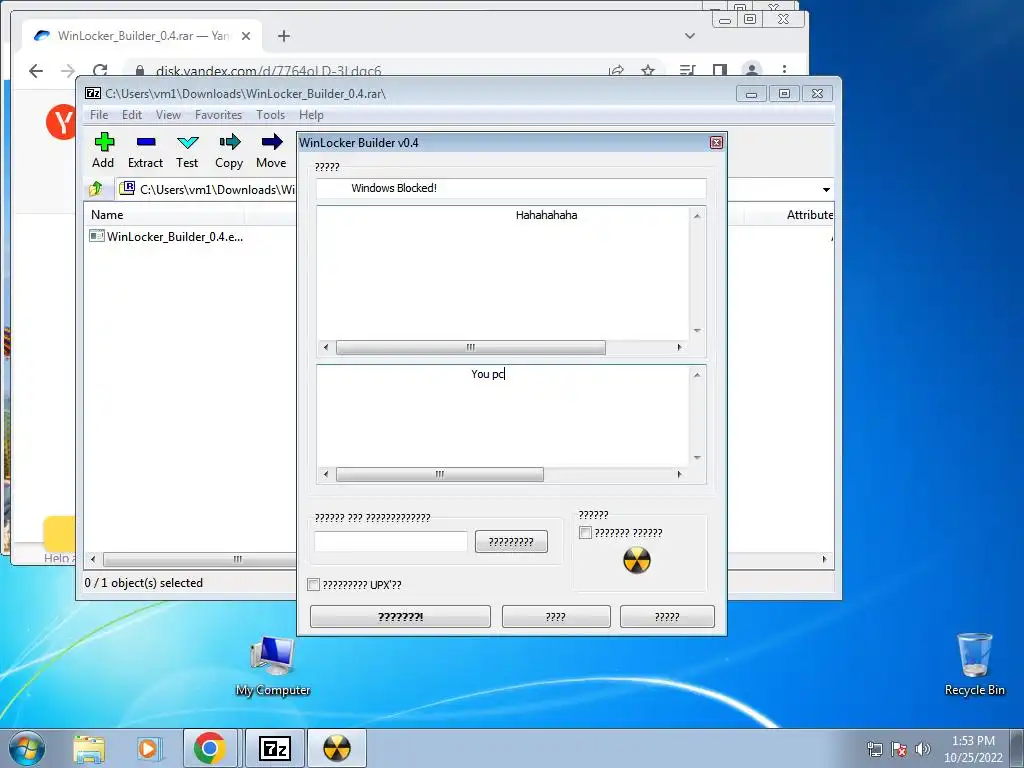Open the View menu in 7-Zip
1024x768 pixels.
(168, 115)
